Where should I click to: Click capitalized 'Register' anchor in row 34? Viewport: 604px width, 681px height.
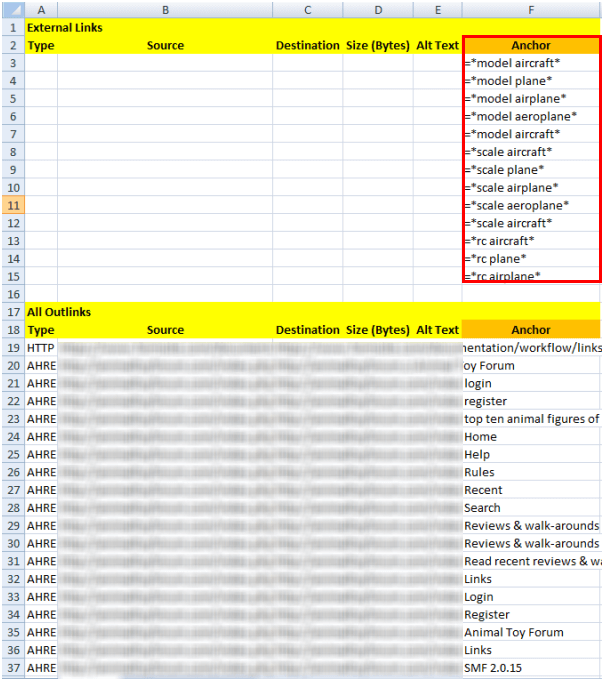click(x=531, y=615)
